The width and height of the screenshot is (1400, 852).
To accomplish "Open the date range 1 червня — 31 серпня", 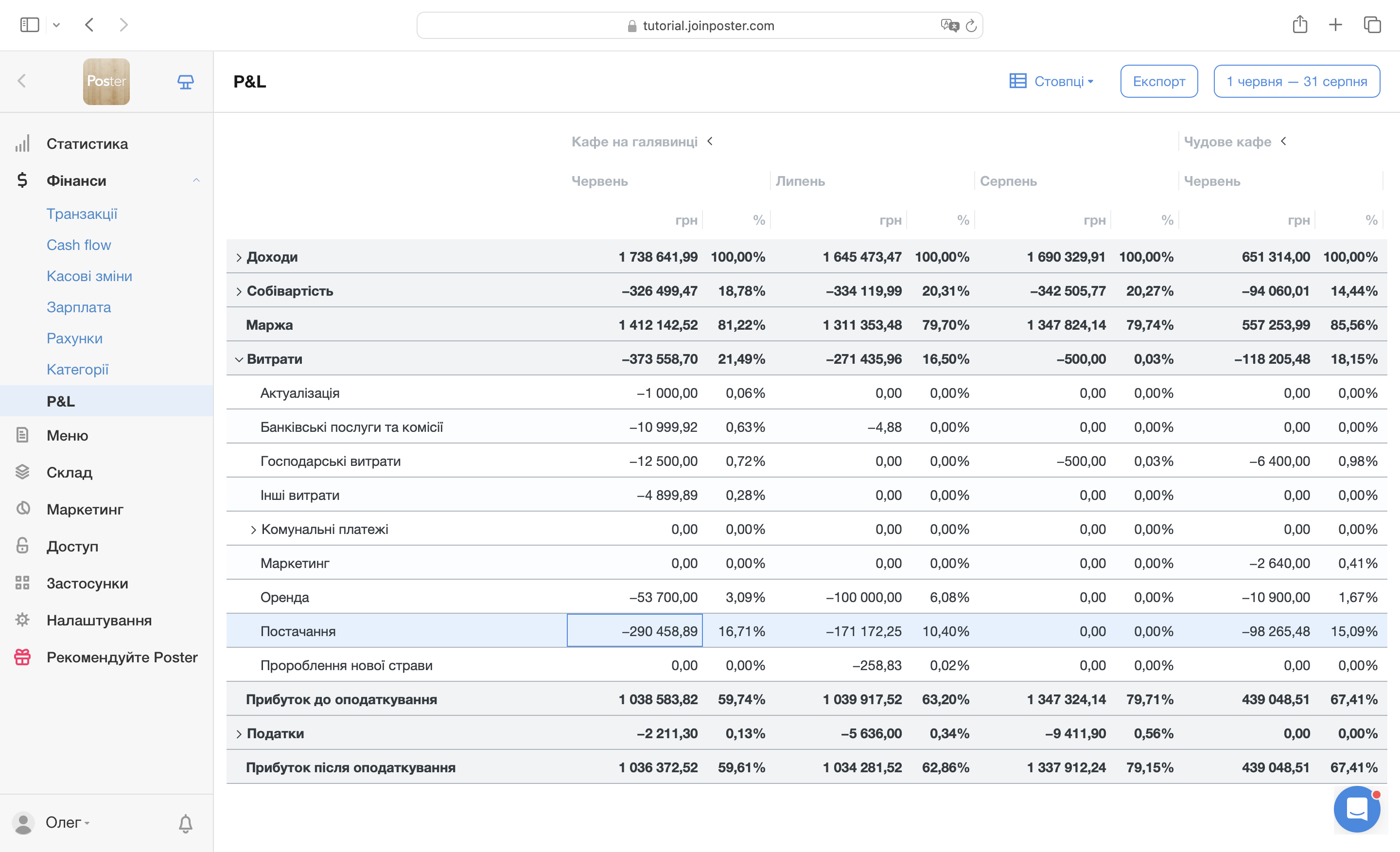I will click(x=1296, y=81).
